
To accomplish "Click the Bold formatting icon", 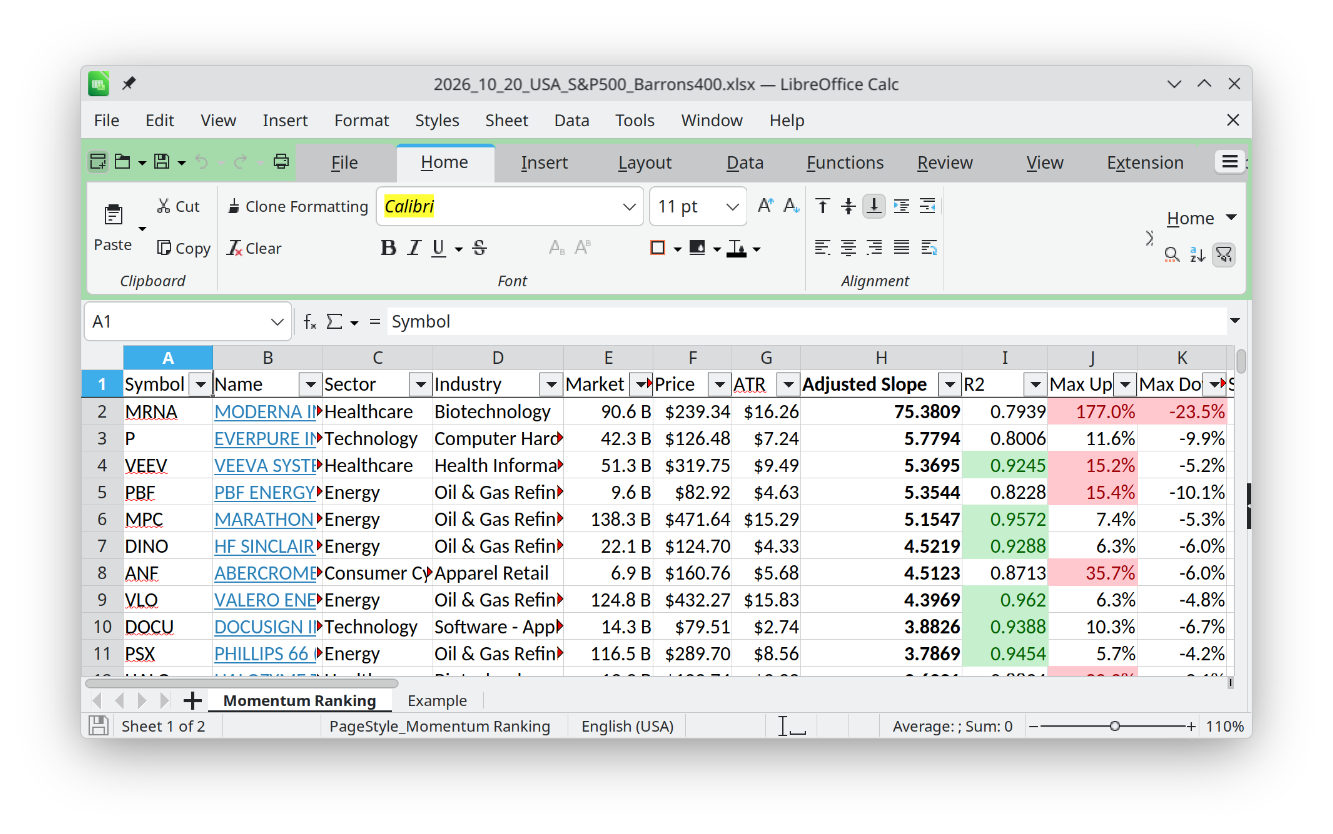I will coord(388,248).
